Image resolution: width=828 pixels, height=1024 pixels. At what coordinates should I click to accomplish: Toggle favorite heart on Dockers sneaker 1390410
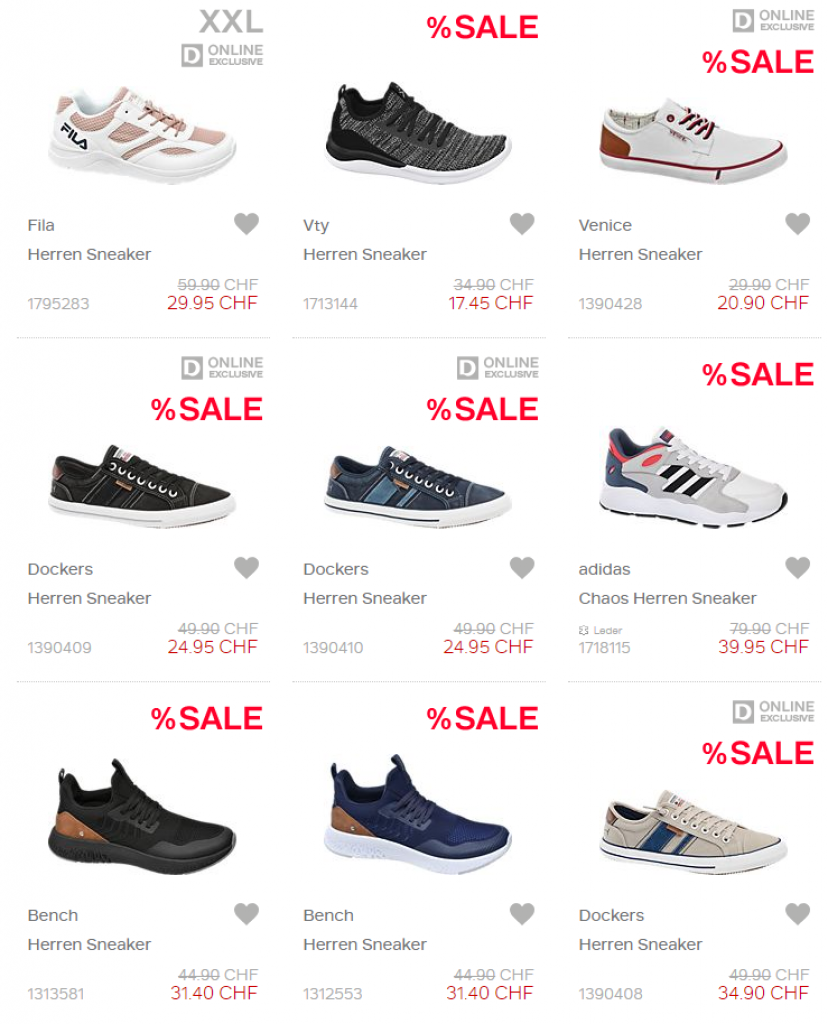point(522,568)
